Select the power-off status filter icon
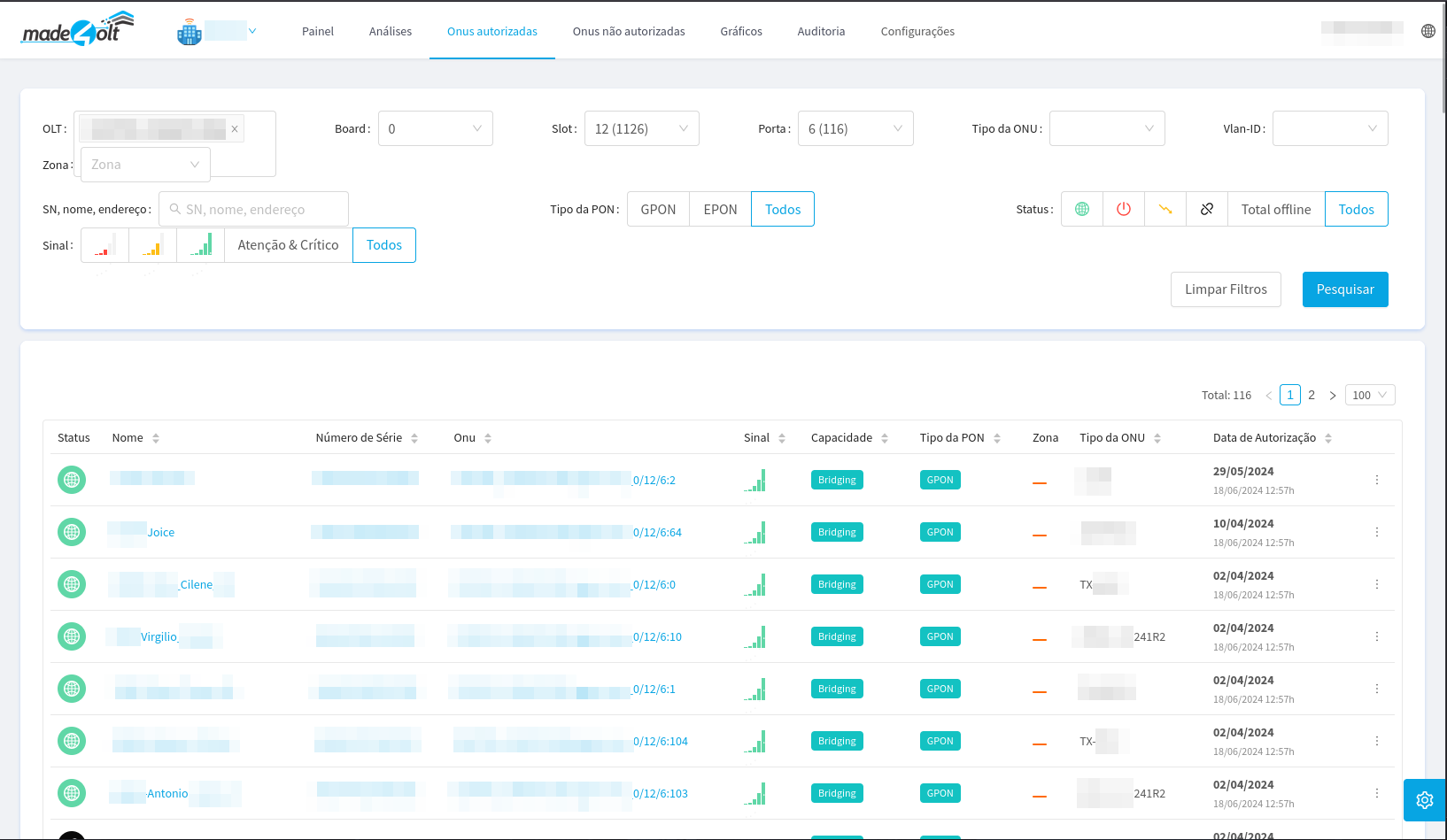Image resolution: width=1447 pixels, height=840 pixels. point(1123,209)
